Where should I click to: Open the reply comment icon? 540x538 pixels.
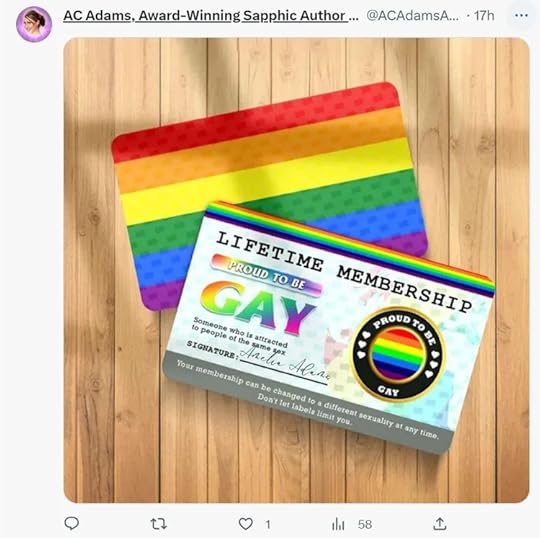pos(72,524)
